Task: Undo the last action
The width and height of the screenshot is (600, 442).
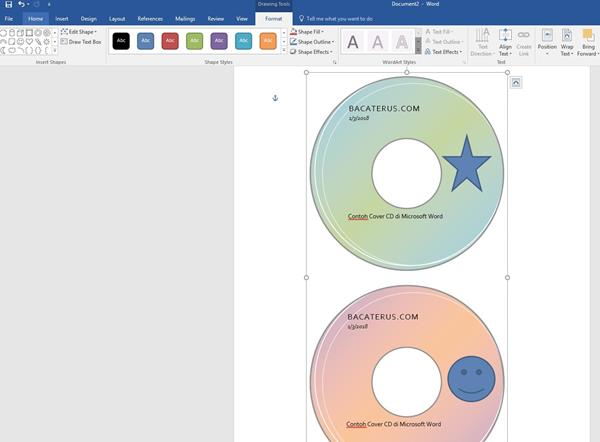Action: point(21,5)
